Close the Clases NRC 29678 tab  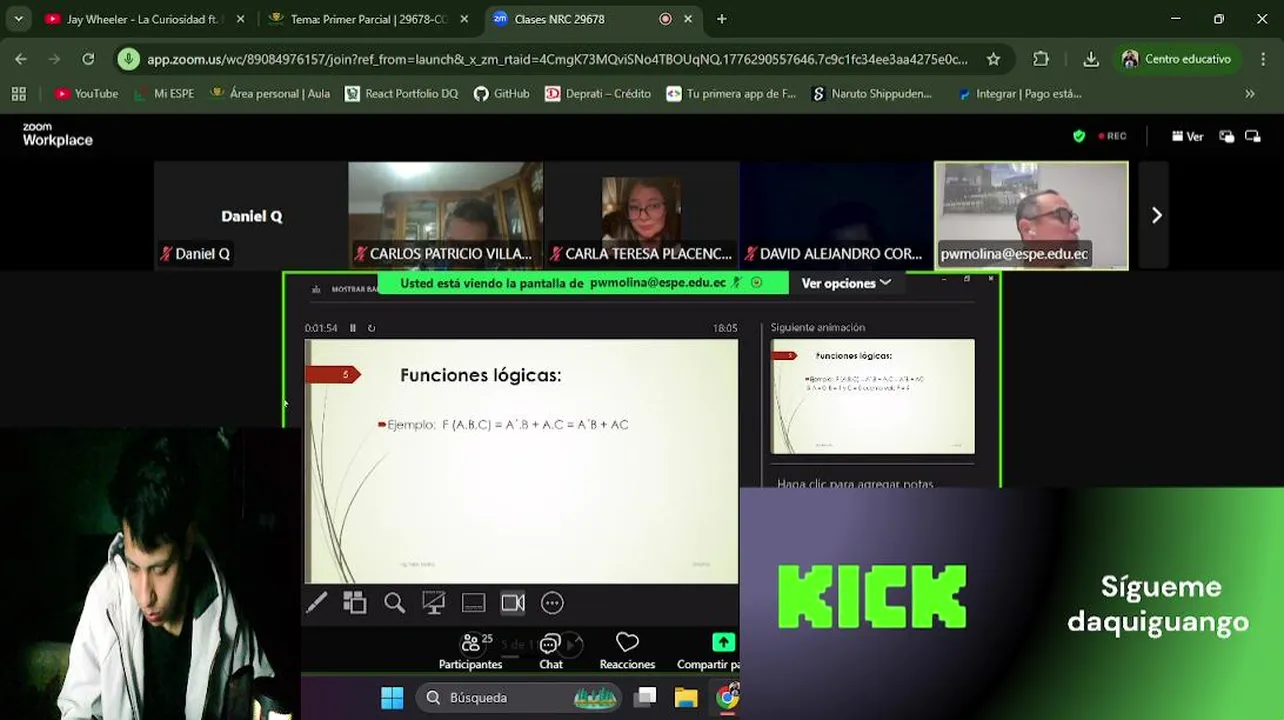(688, 19)
